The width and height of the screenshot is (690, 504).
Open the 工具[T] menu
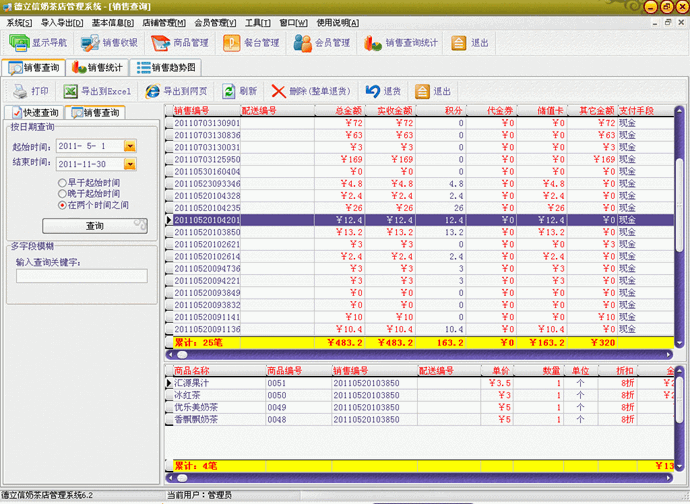point(258,23)
